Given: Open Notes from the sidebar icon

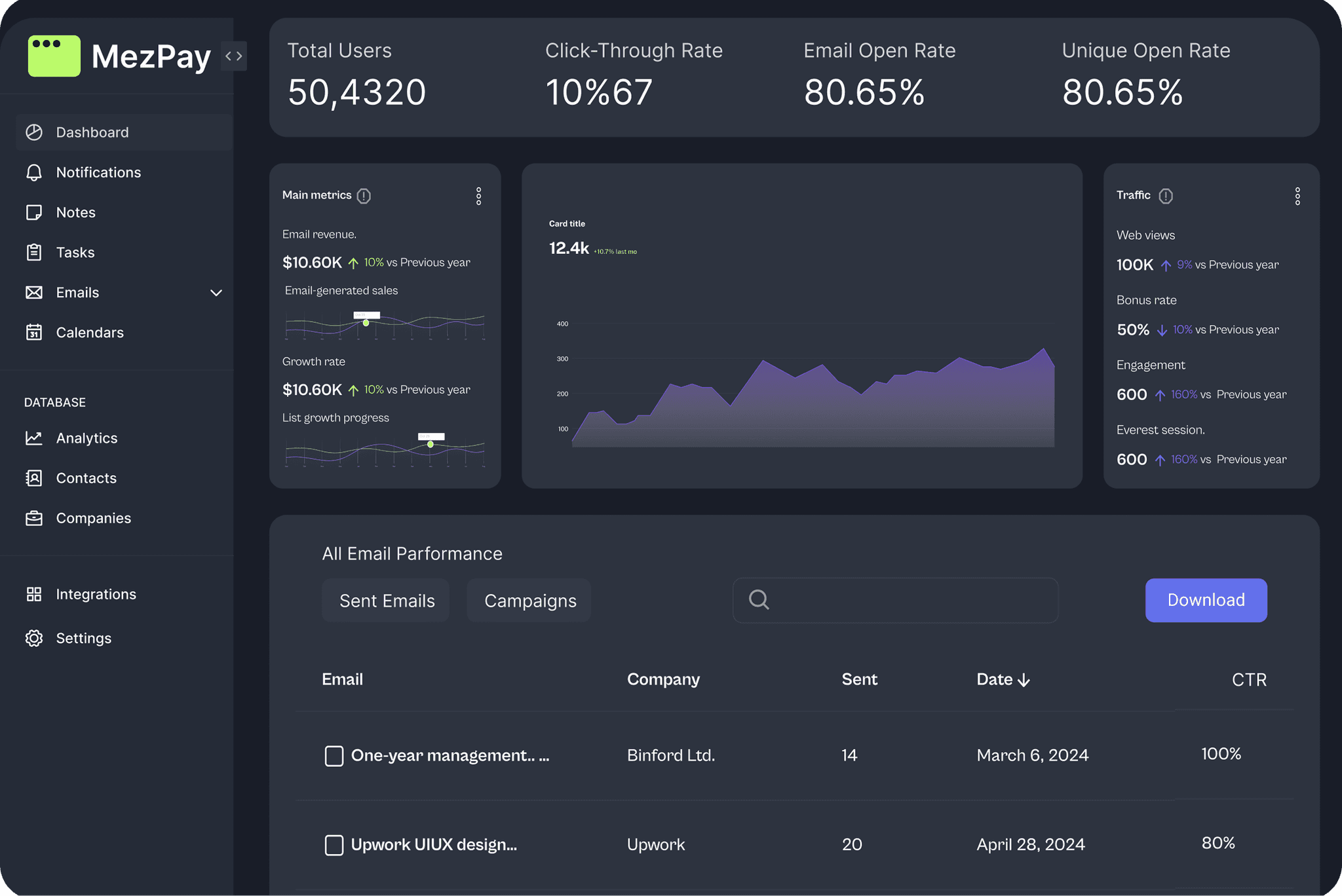Looking at the screenshot, I should (x=35, y=212).
